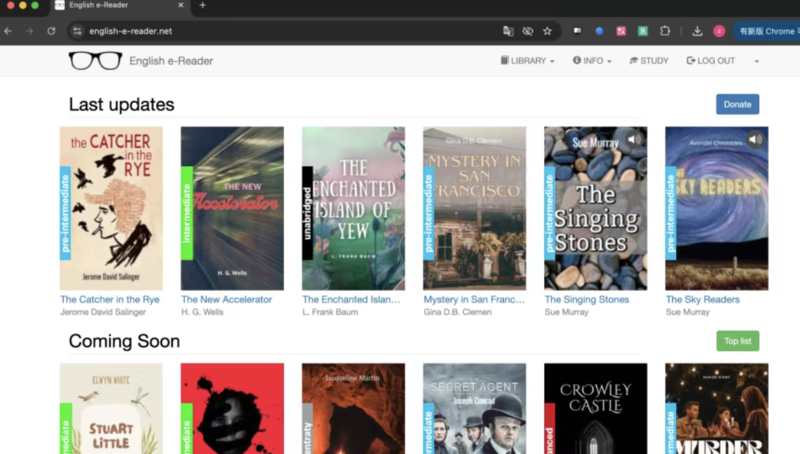Open The Enchanted Island title link
800x454 pixels.
pos(351,299)
